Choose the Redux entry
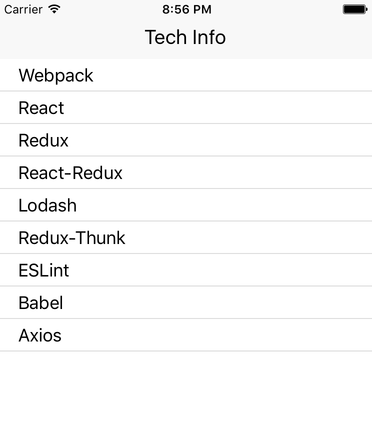Image resolution: width=372 pixels, height=434 pixels. tap(186, 140)
